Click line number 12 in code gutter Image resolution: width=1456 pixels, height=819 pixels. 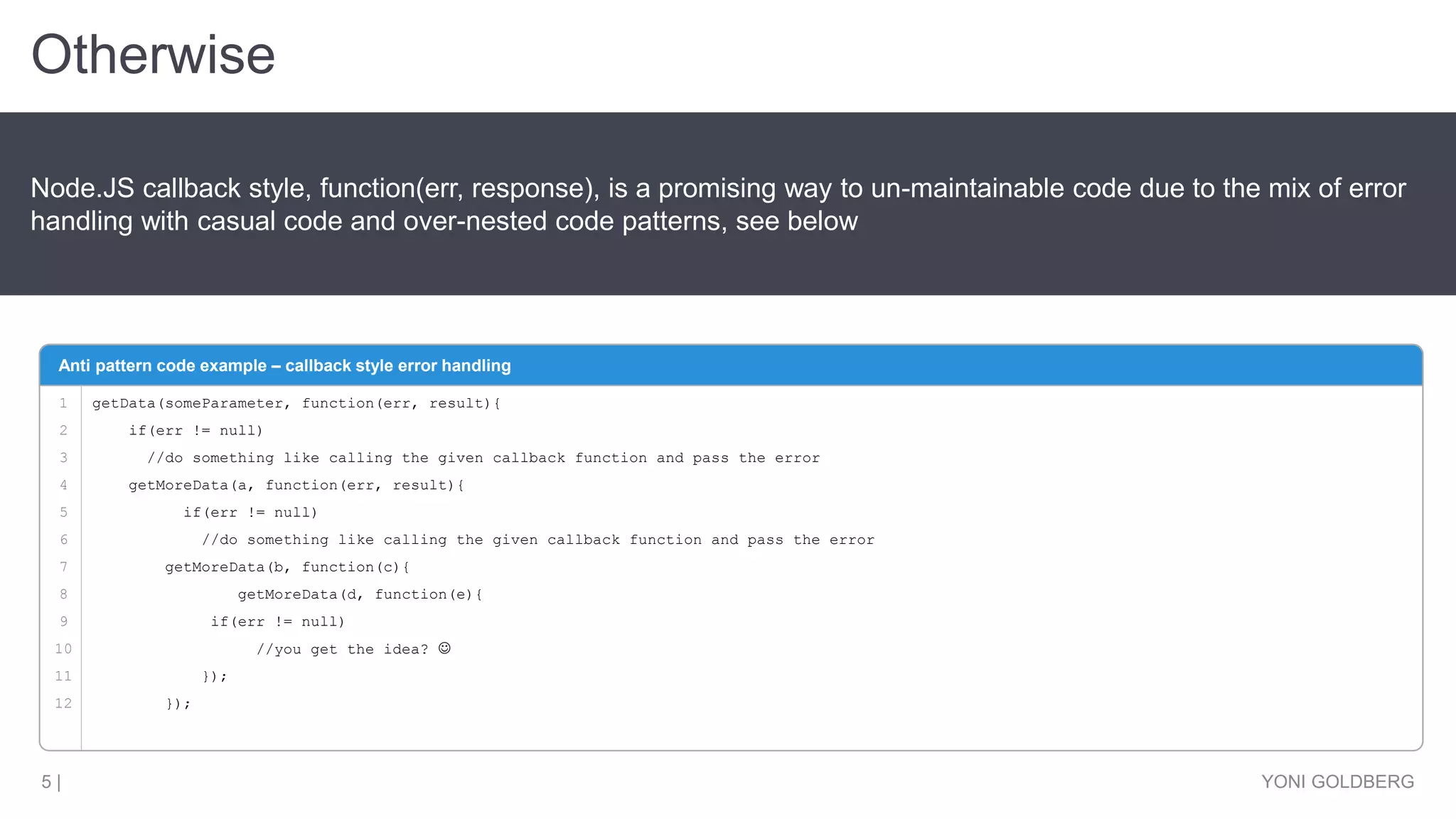click(x=63, y=703)
